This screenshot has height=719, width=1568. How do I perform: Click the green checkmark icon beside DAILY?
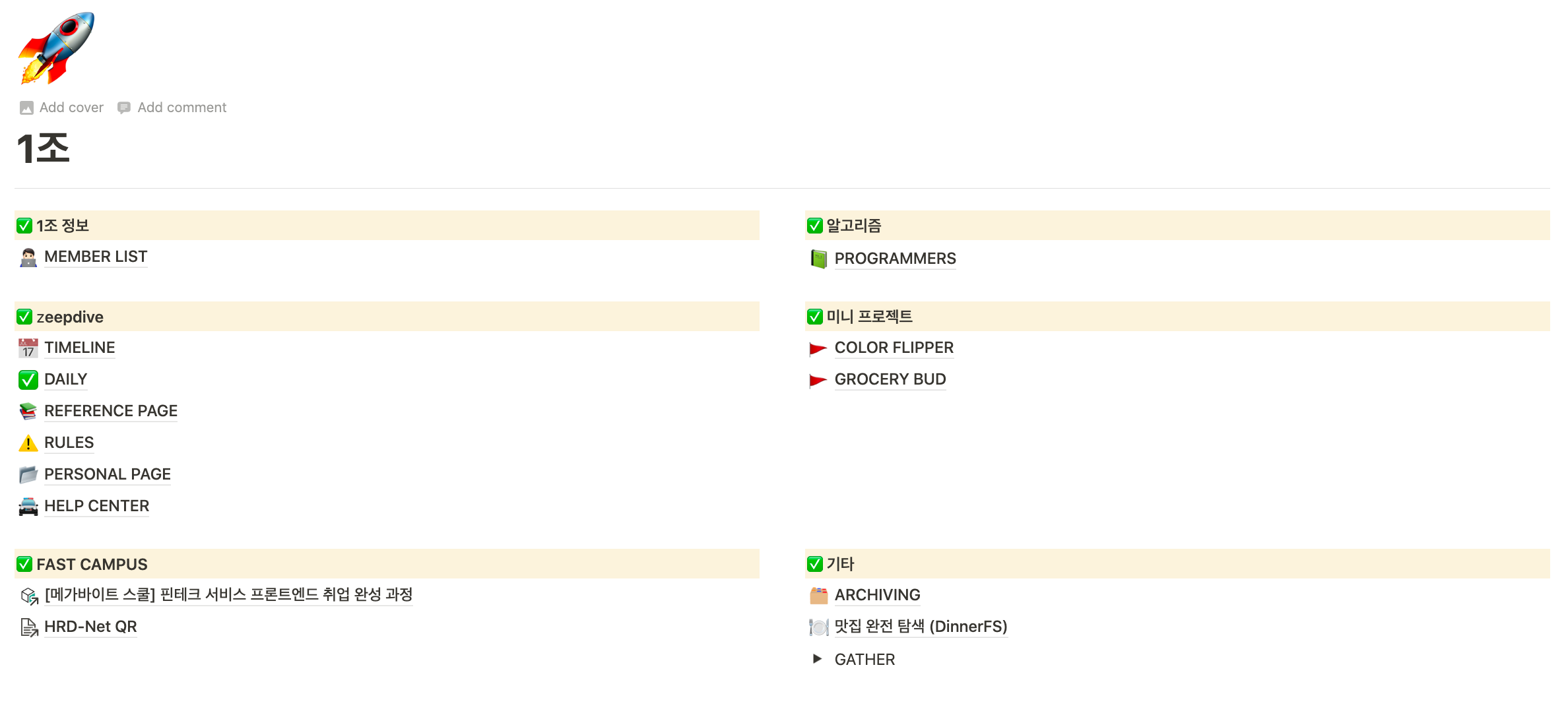(28, 379)
